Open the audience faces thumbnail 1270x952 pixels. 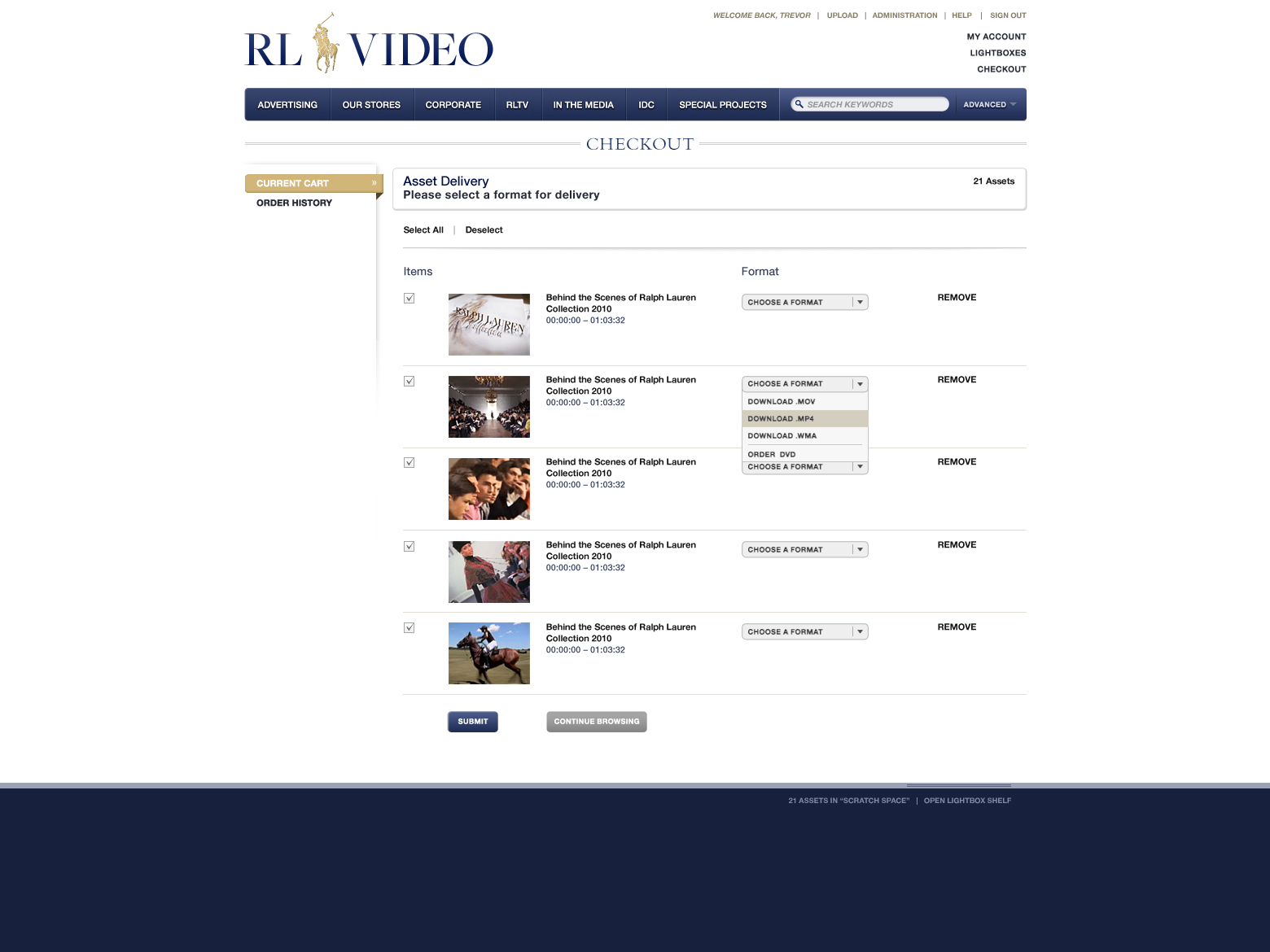coord(489,489)
